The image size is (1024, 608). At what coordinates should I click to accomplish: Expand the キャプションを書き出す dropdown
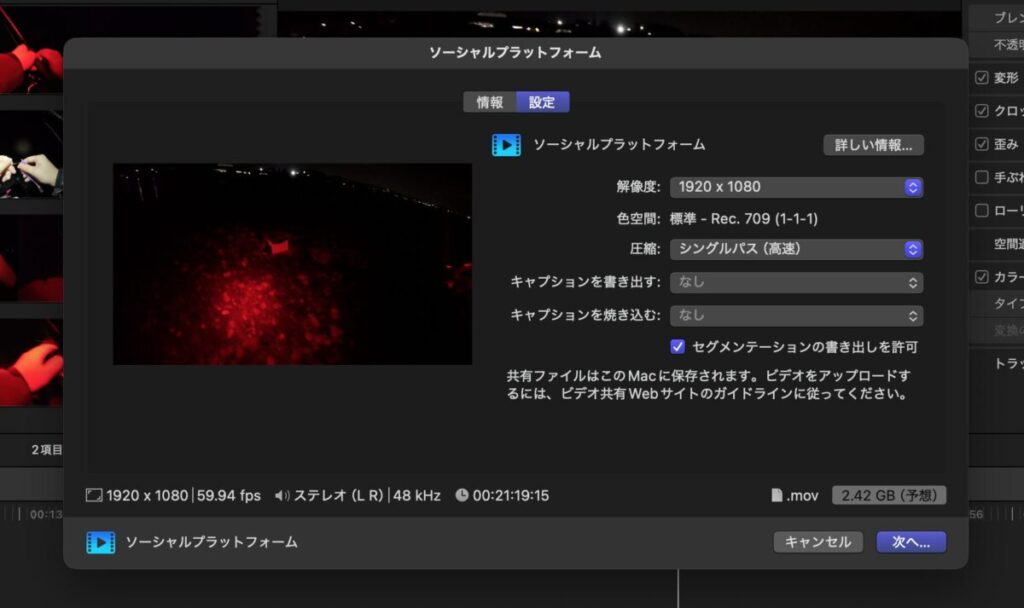[x=796, y=283]
